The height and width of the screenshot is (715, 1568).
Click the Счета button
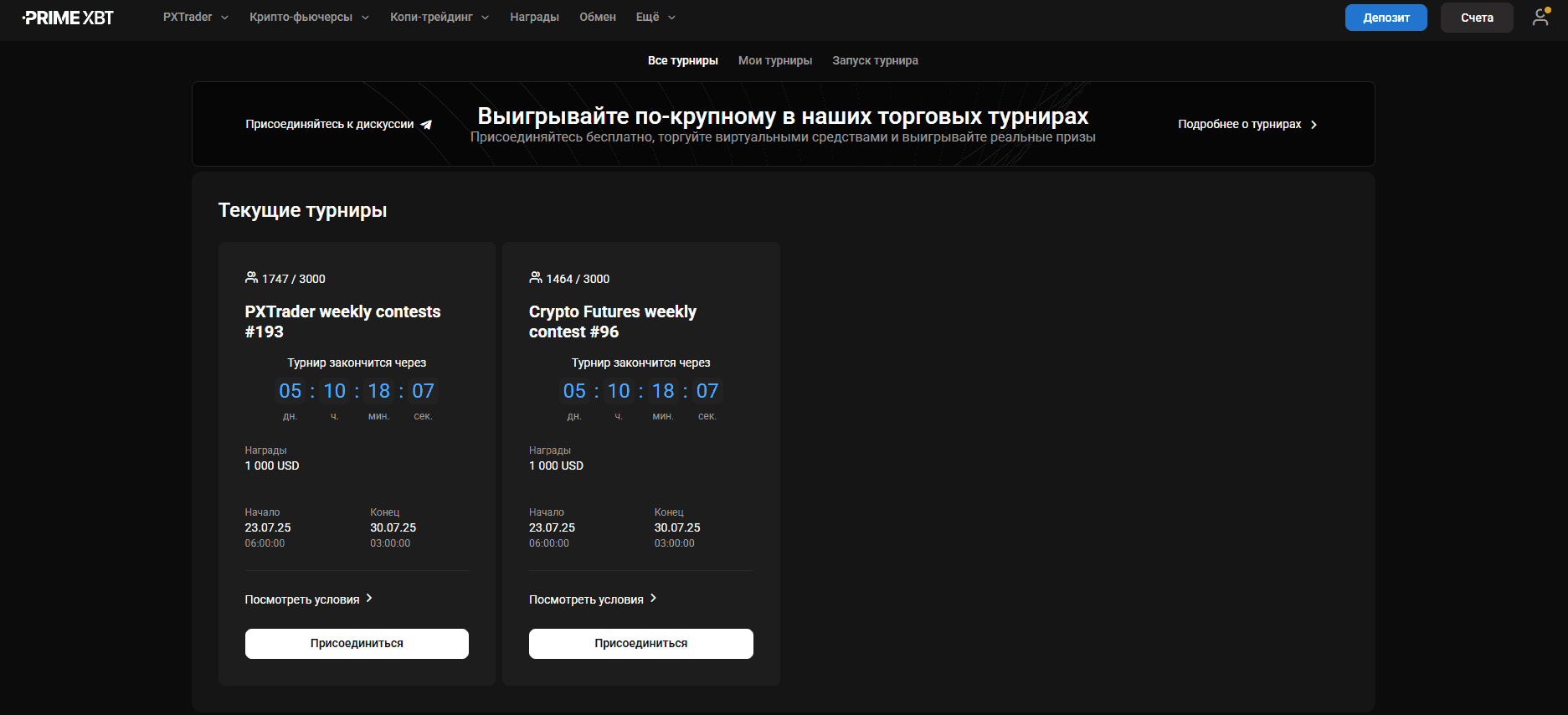pos(1477,18)
